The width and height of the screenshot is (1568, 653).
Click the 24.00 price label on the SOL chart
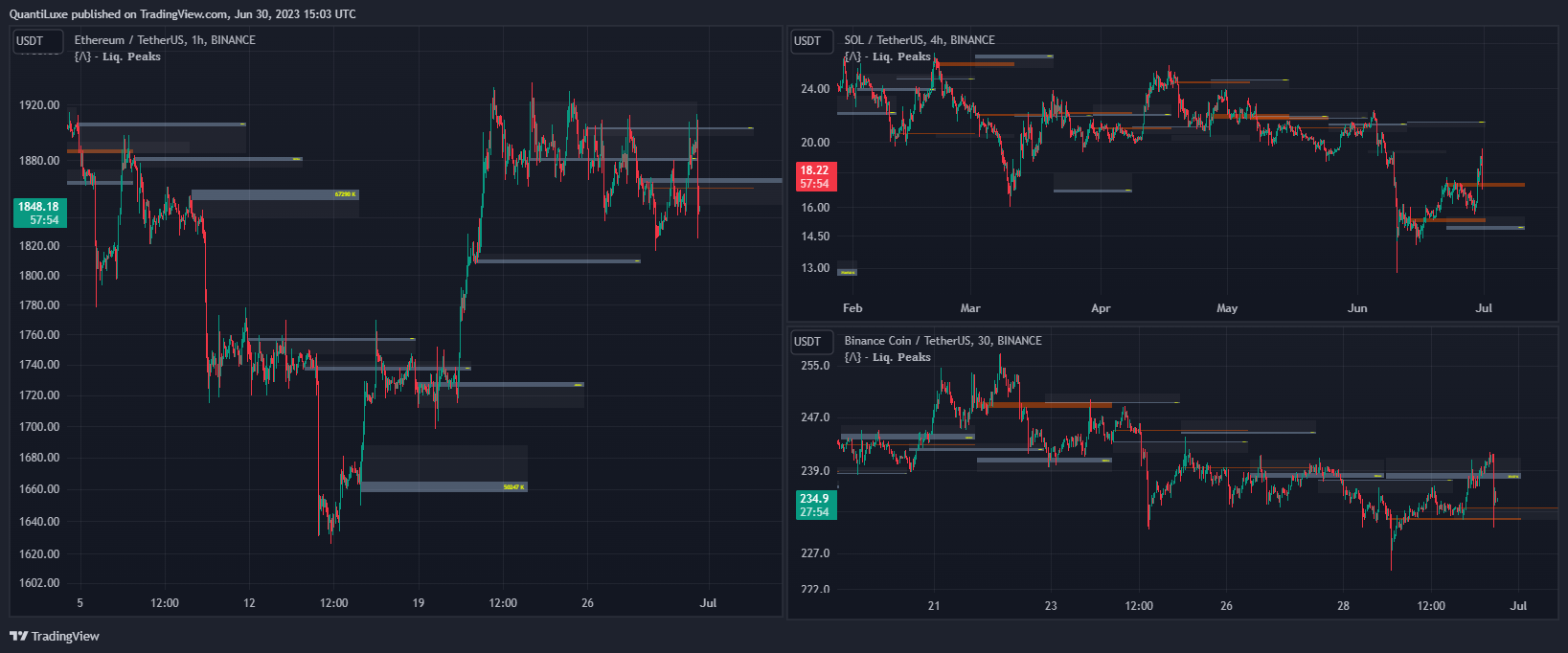[815, 89]
